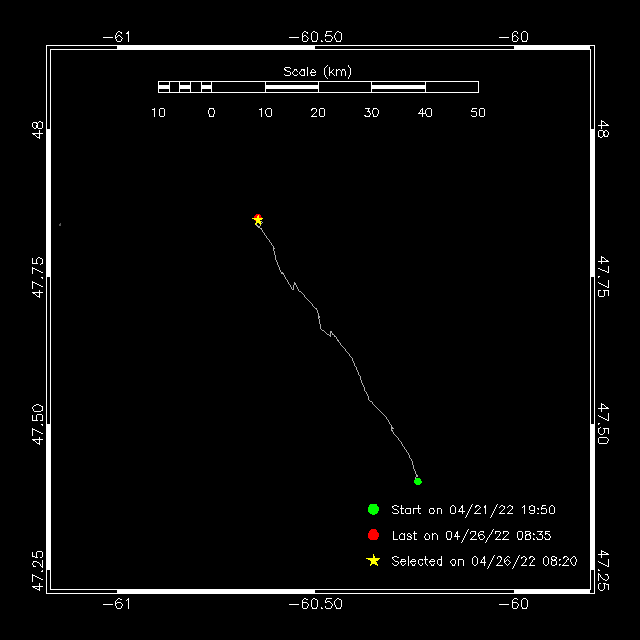
Task: Click the yellow star in the legend
Action: [373, 561]
